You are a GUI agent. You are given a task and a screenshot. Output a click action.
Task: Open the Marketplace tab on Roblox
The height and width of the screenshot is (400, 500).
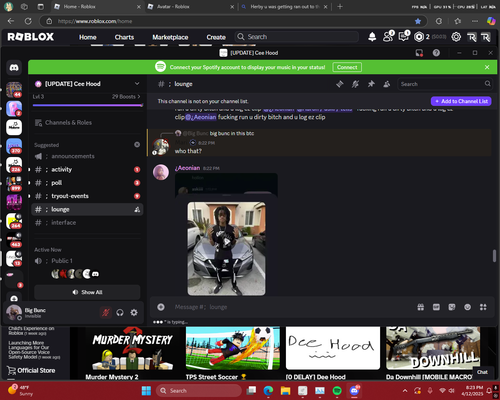(x=170, y=37)
